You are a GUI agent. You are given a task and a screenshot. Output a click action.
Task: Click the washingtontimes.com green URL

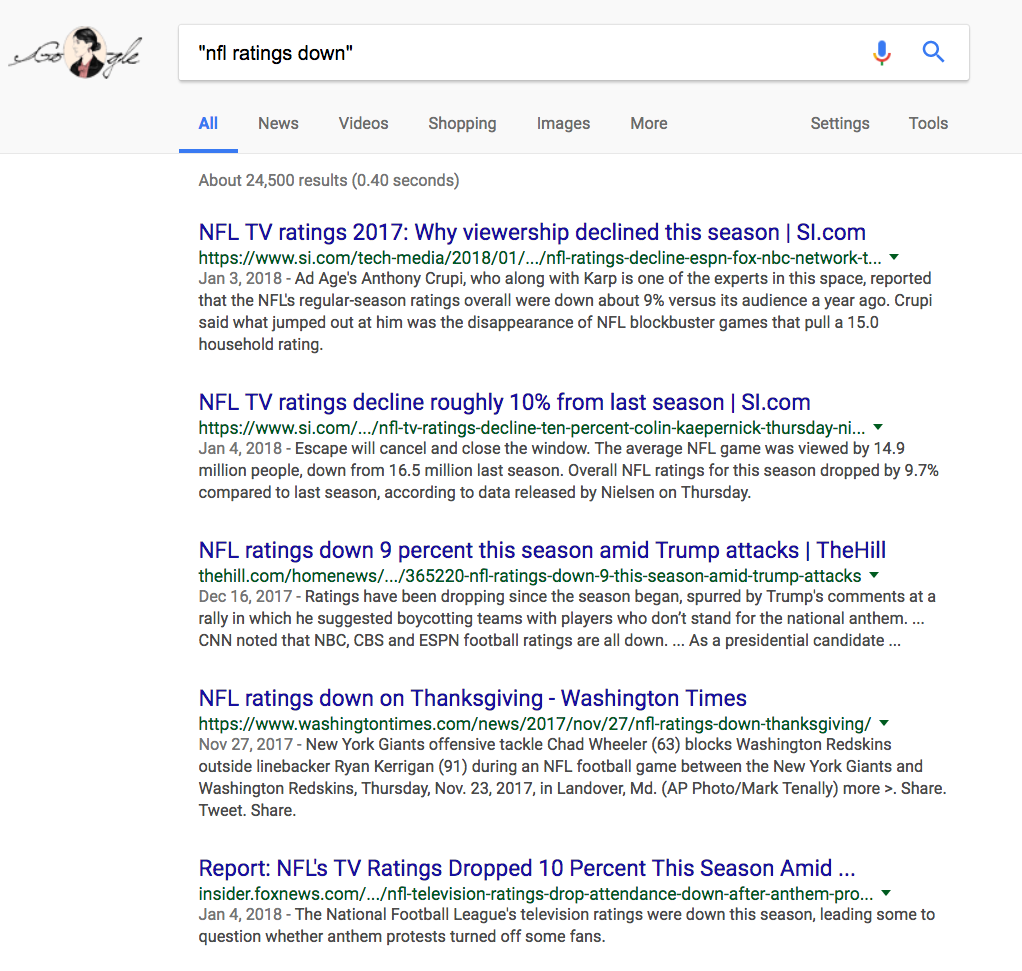(535, 724)
